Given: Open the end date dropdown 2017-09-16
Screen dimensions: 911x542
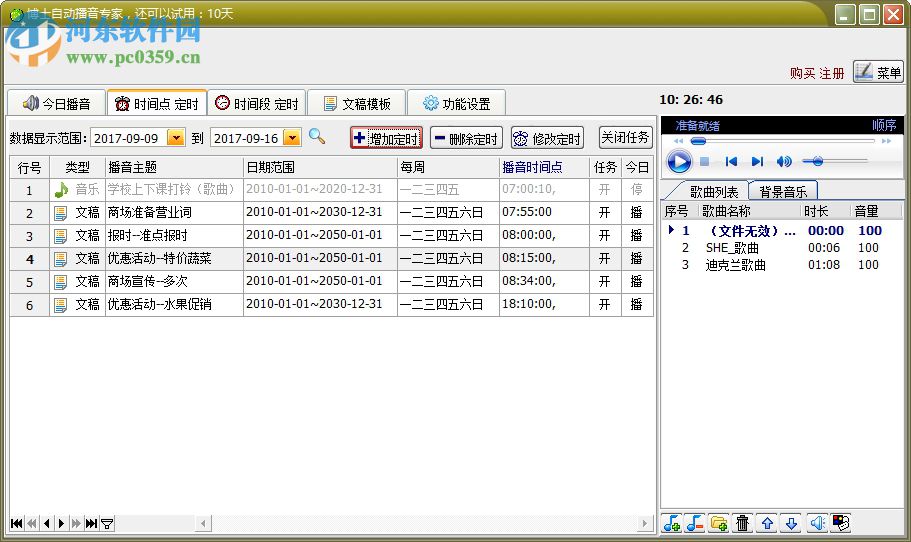Looking at the screenshot, I should pyautogui.click(x=292, y=138).
